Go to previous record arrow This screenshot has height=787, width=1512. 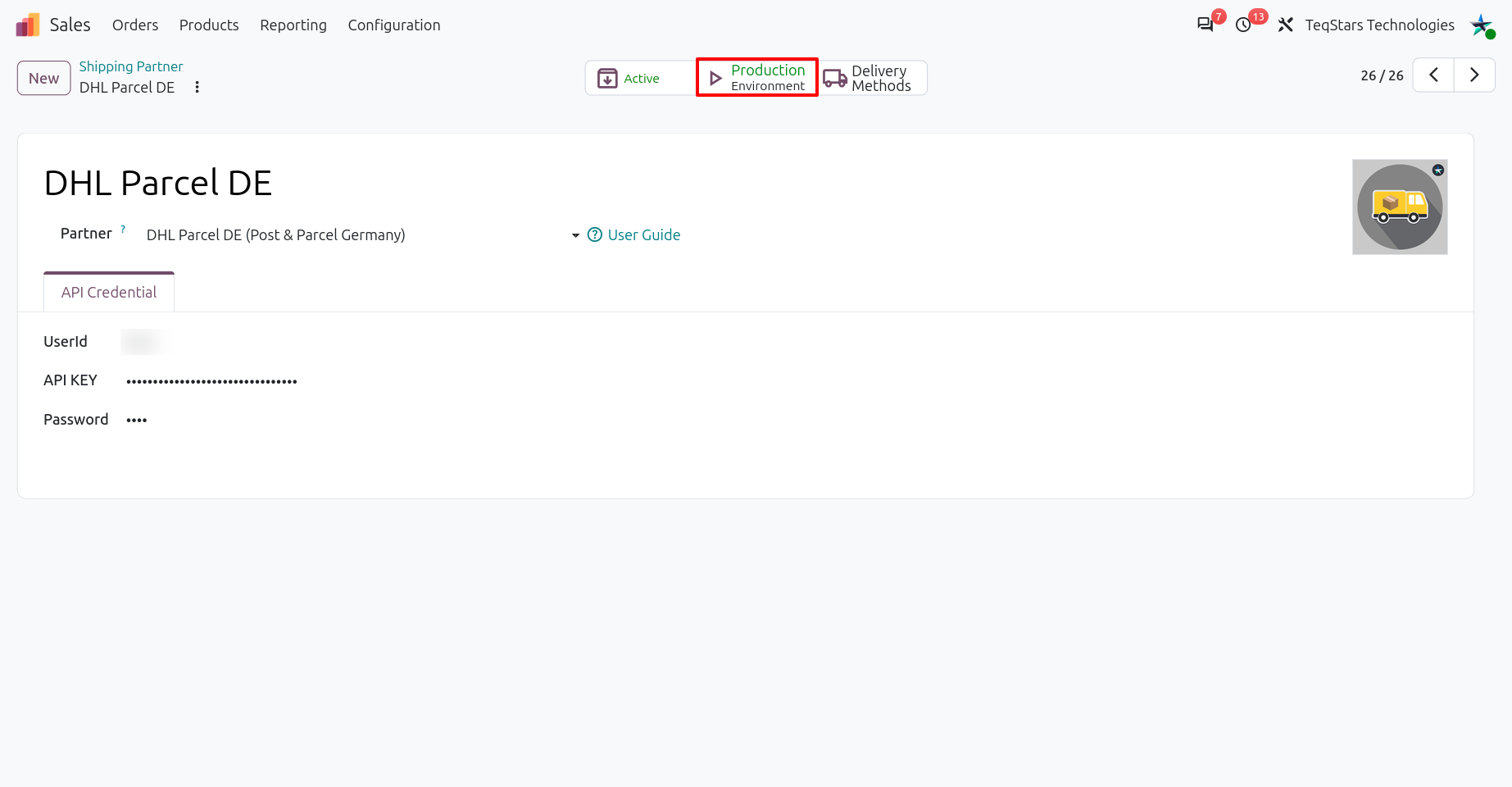click(x=1433, y=75)
